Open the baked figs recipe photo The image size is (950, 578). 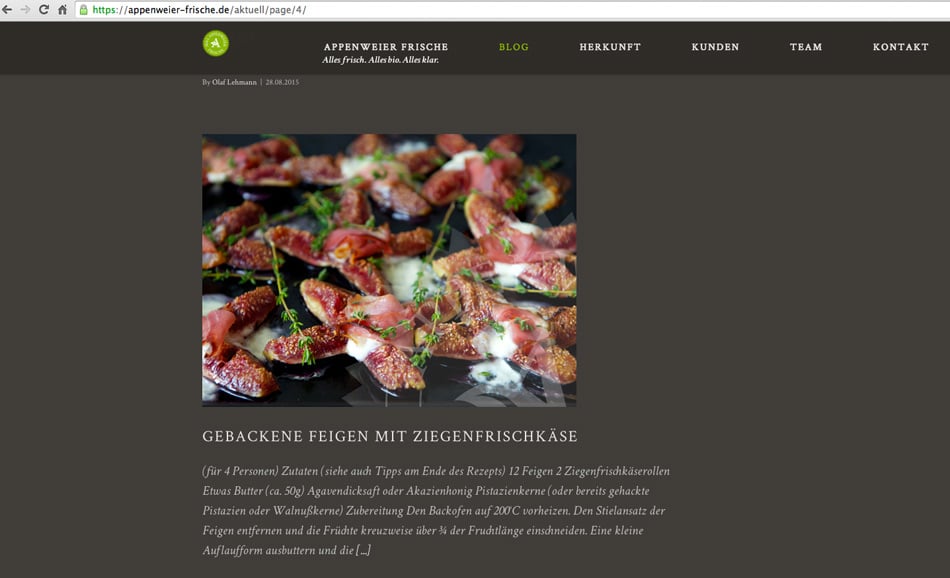pyautogui.click(x=389, y=270)
